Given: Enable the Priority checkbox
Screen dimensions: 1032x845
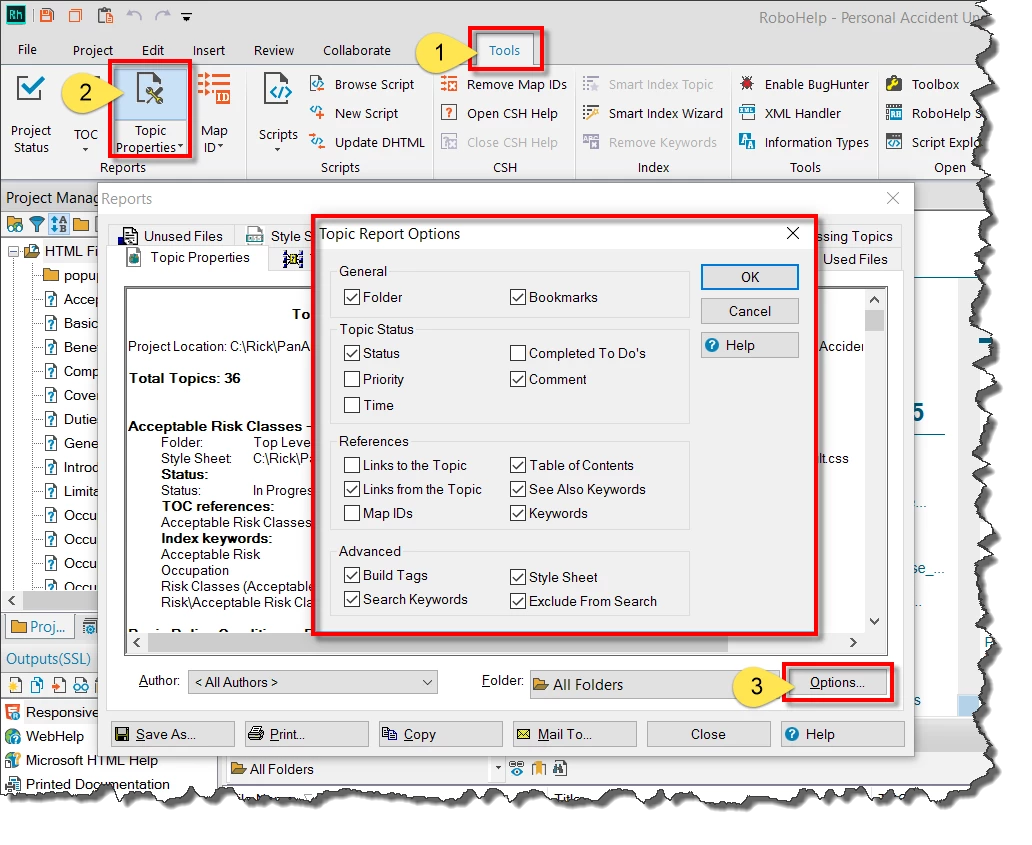Looking at the screenshot, I should [x=352, y=379].
